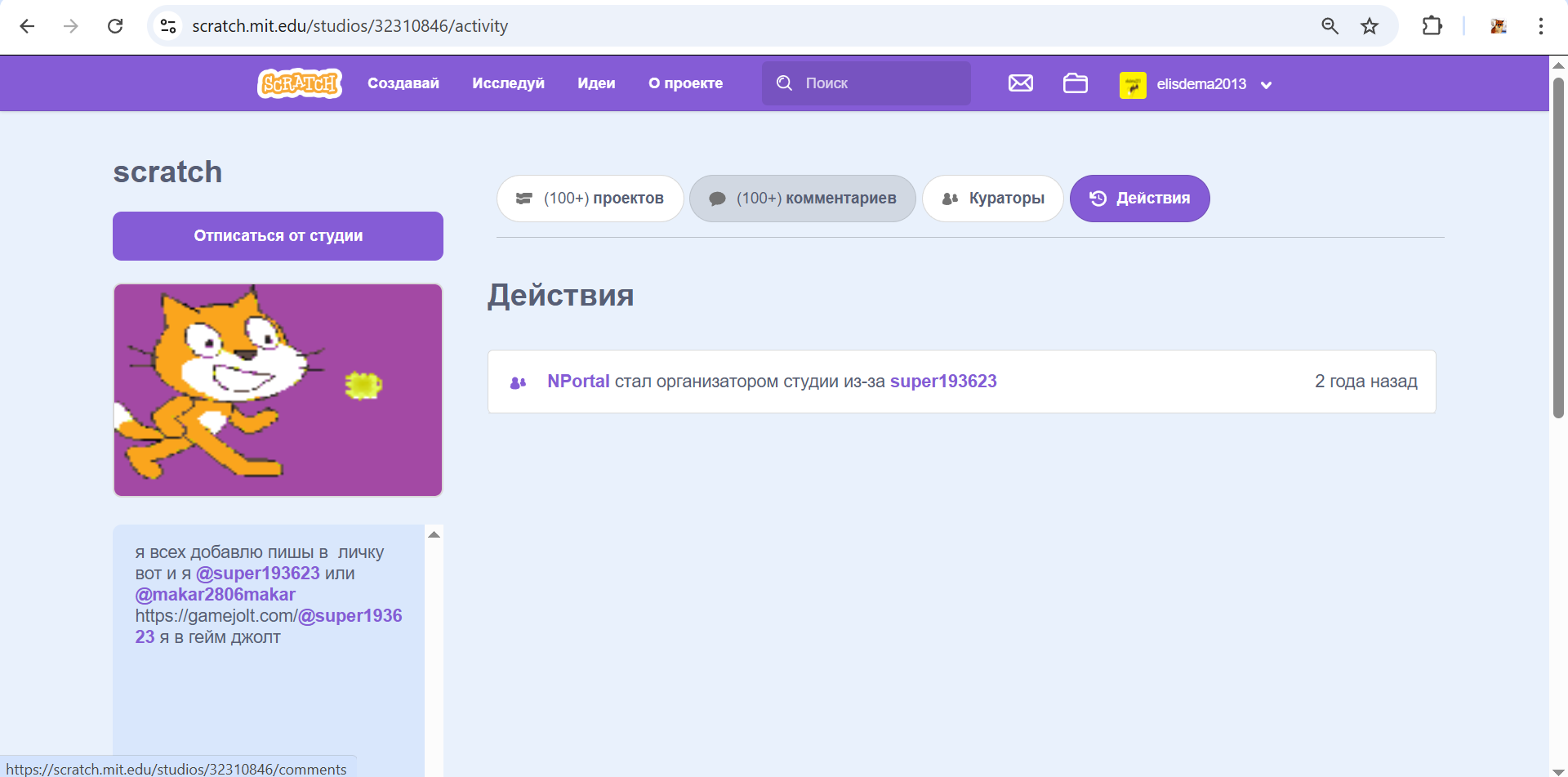Click the '2 года назад' timestamp
This screenshot has height=777, width=1568.
click(x=1365, y=382)
